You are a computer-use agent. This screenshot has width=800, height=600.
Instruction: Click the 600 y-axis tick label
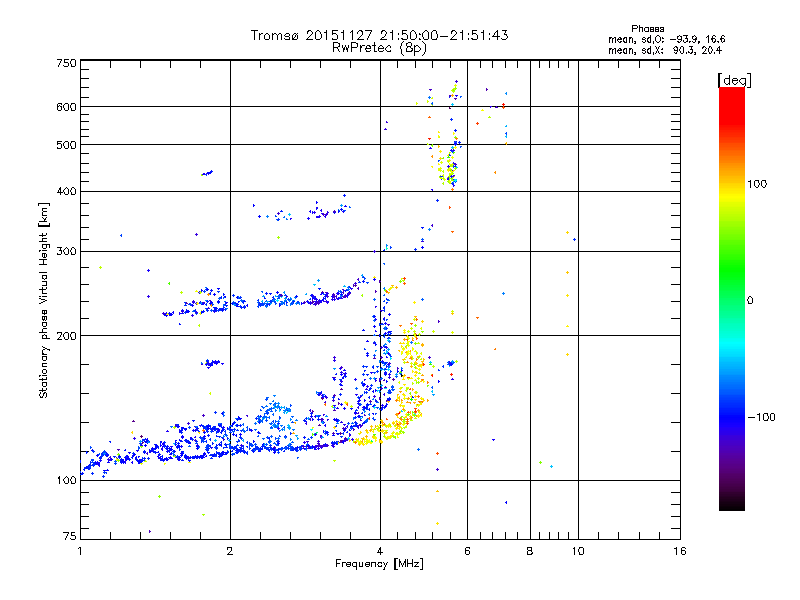pyautogui.click(x=66, y=107)
